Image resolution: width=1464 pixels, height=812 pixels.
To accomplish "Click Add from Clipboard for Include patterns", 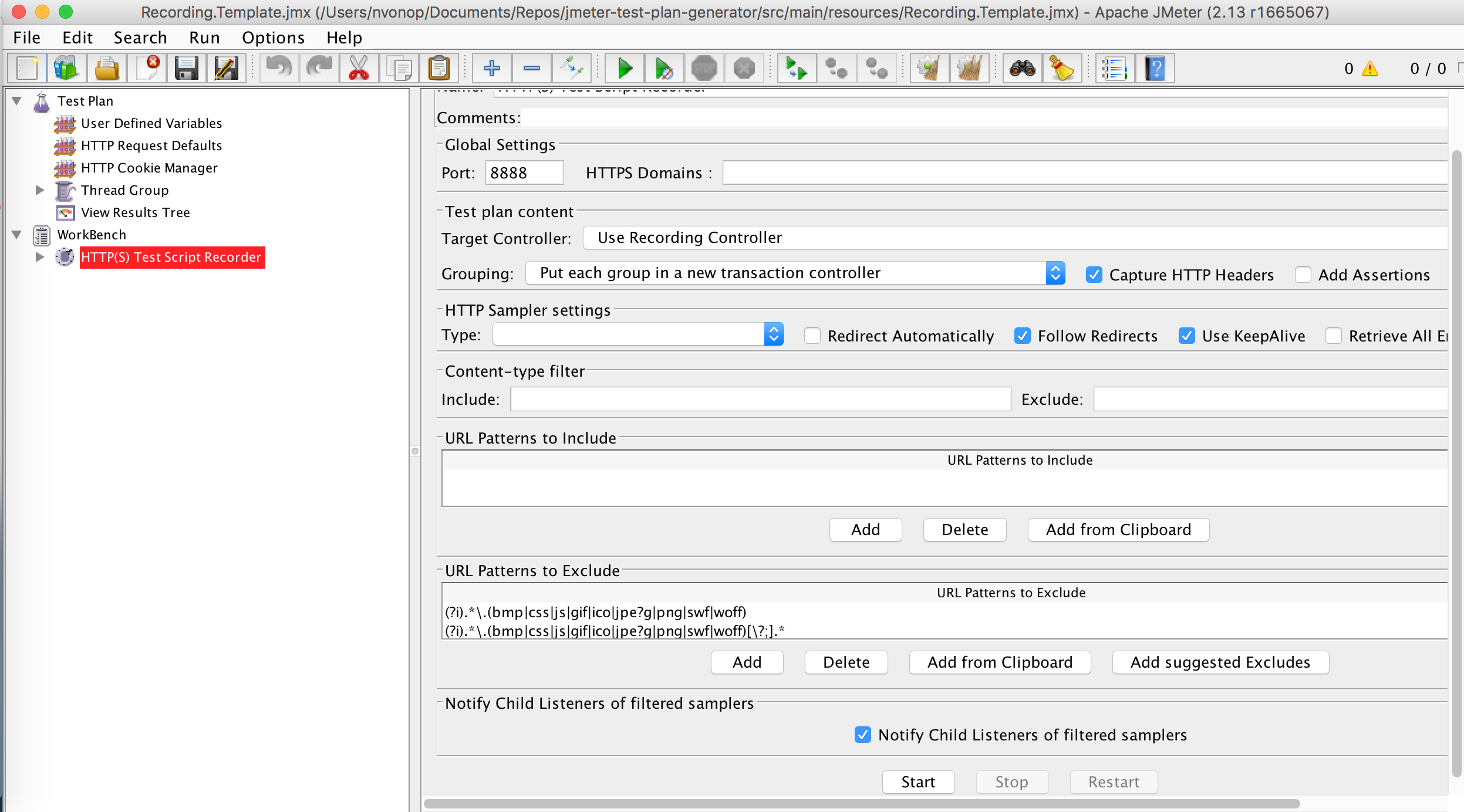I will point(1118,530).
